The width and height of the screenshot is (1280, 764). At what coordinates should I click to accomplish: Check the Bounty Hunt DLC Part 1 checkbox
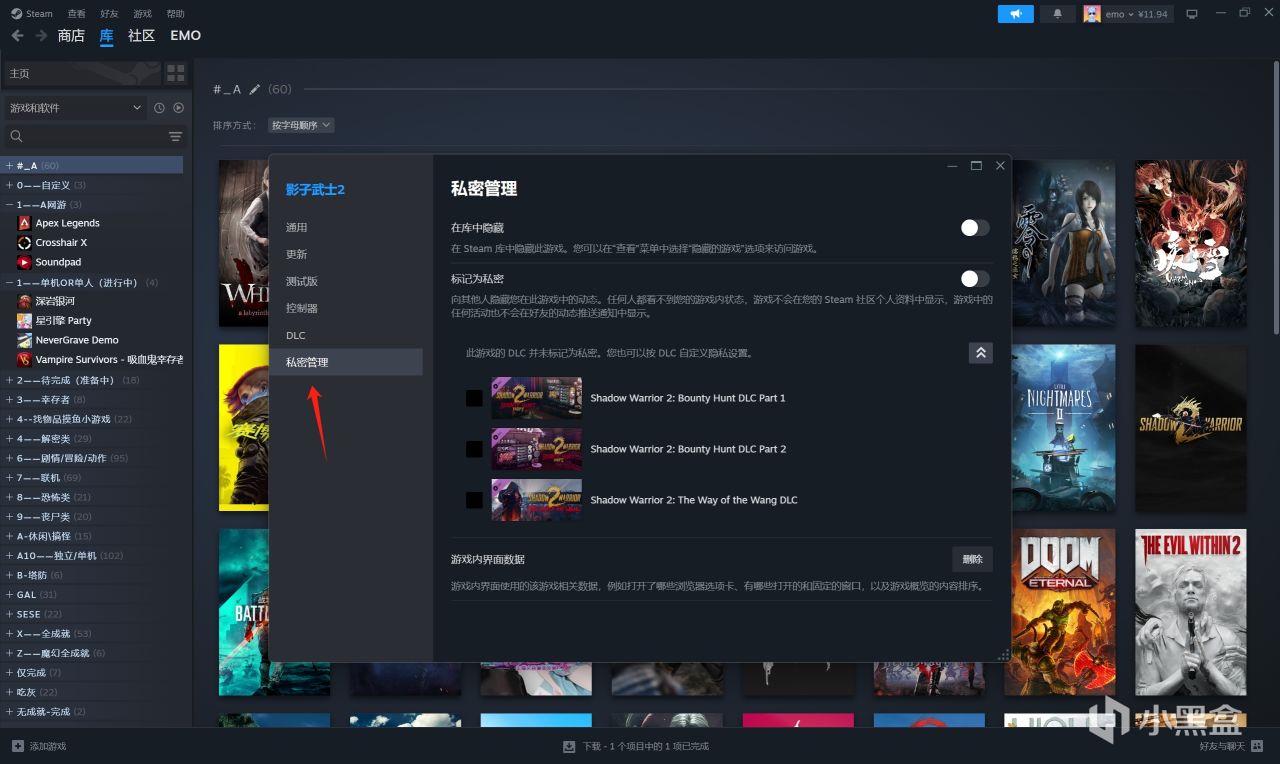coord(474,398)
